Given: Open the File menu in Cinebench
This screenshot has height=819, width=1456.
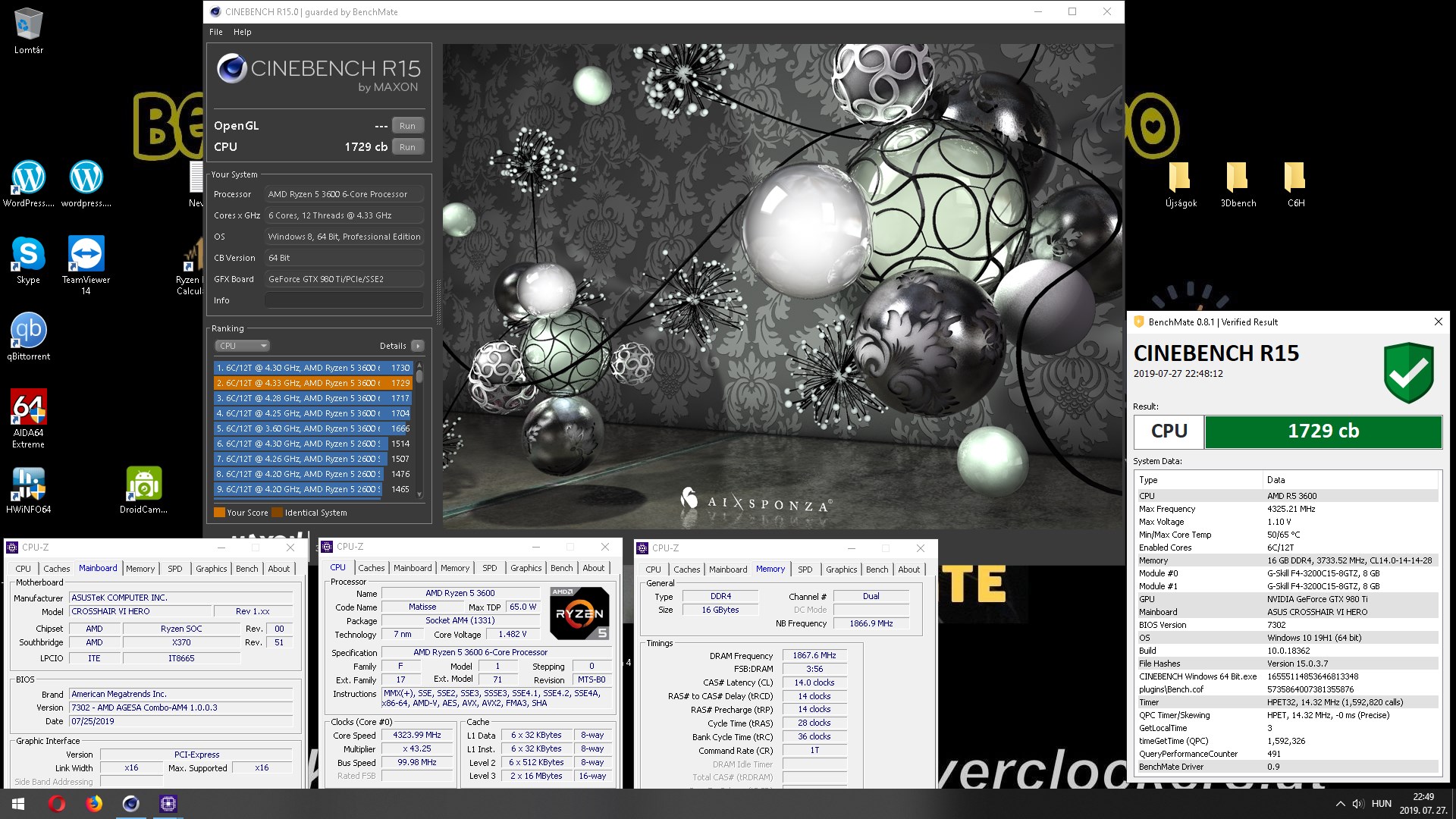Looking at the screenshot, I should (x=216, y=32).
